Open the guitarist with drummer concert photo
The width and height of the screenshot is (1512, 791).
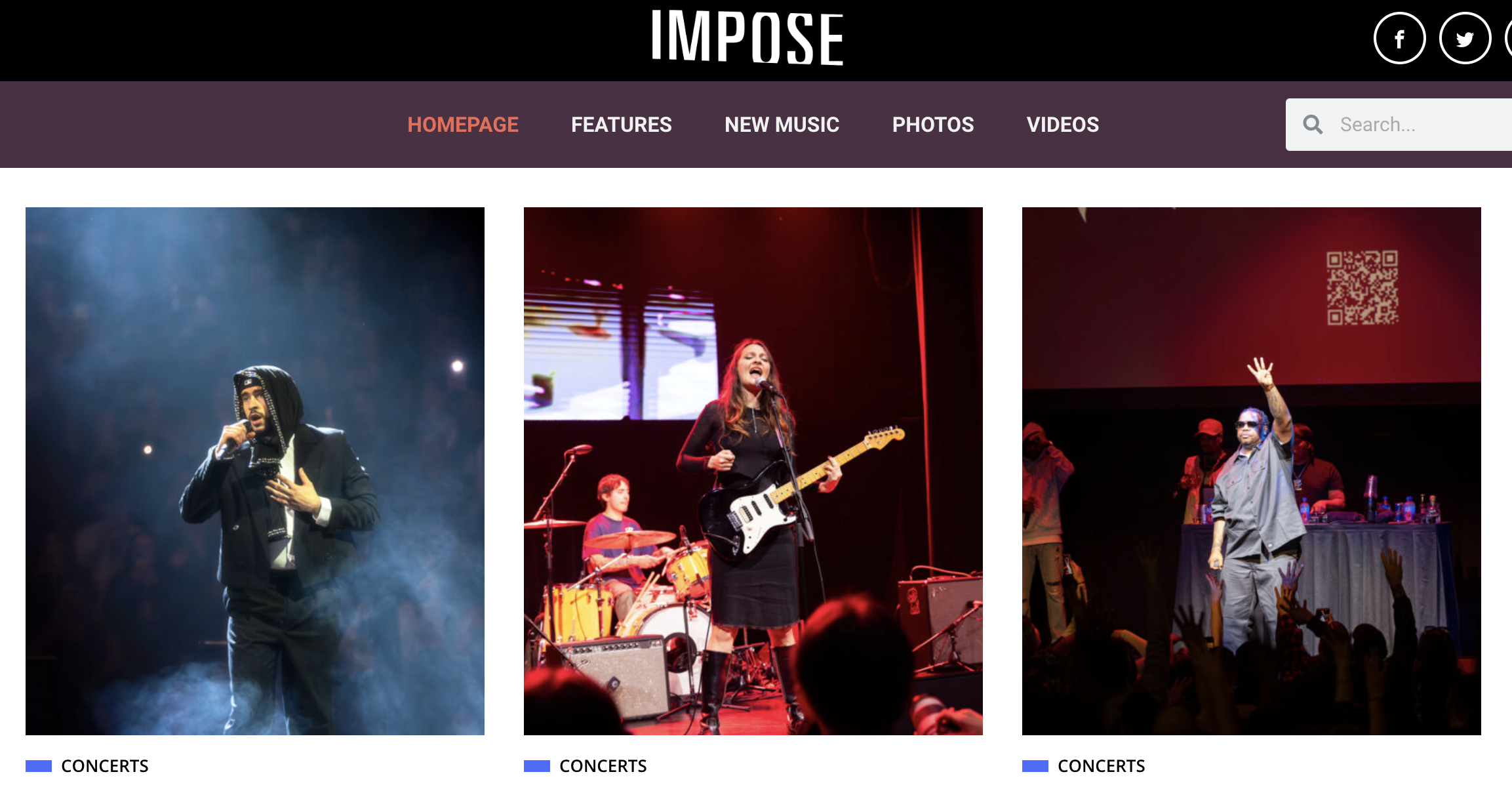click(x=753, y=471)
